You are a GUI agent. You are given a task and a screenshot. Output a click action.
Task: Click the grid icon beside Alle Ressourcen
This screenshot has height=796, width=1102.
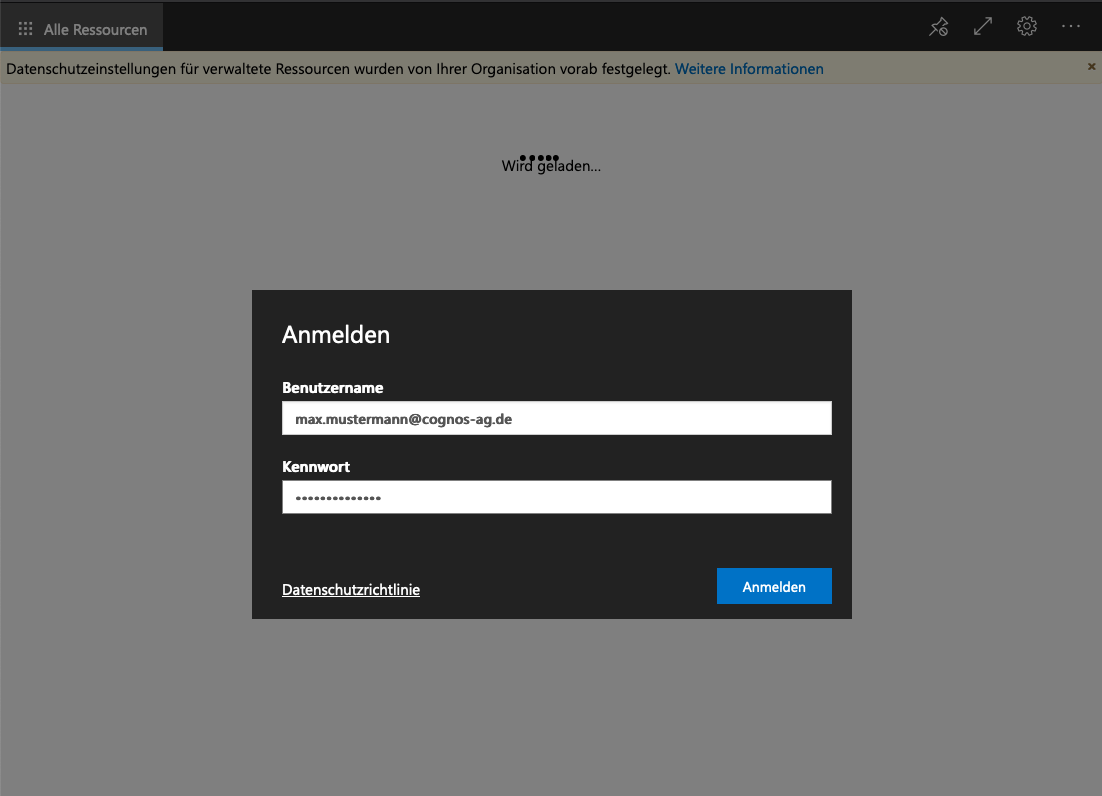(26, 29)
